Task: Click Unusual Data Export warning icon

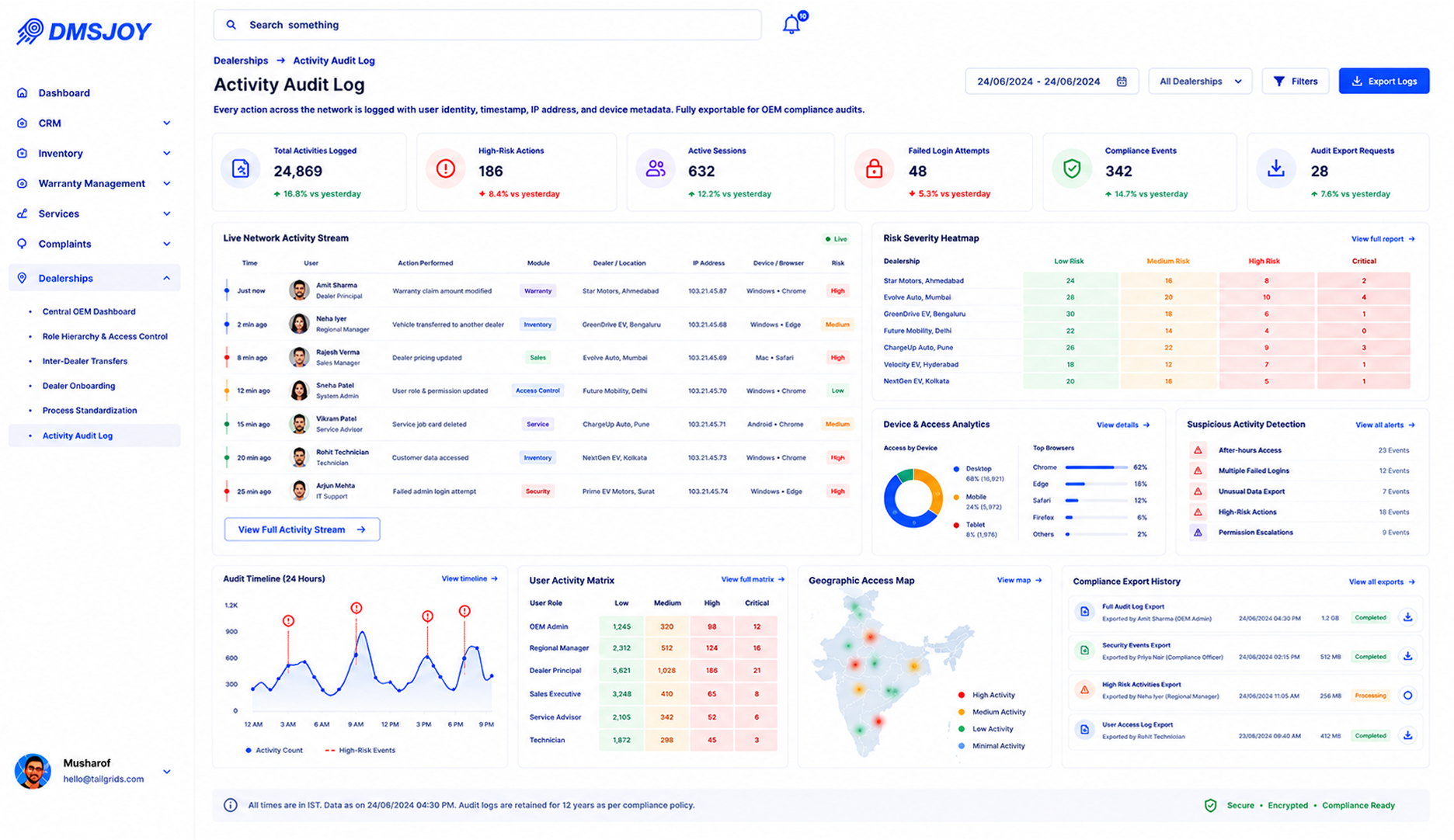Action: 1198,491
